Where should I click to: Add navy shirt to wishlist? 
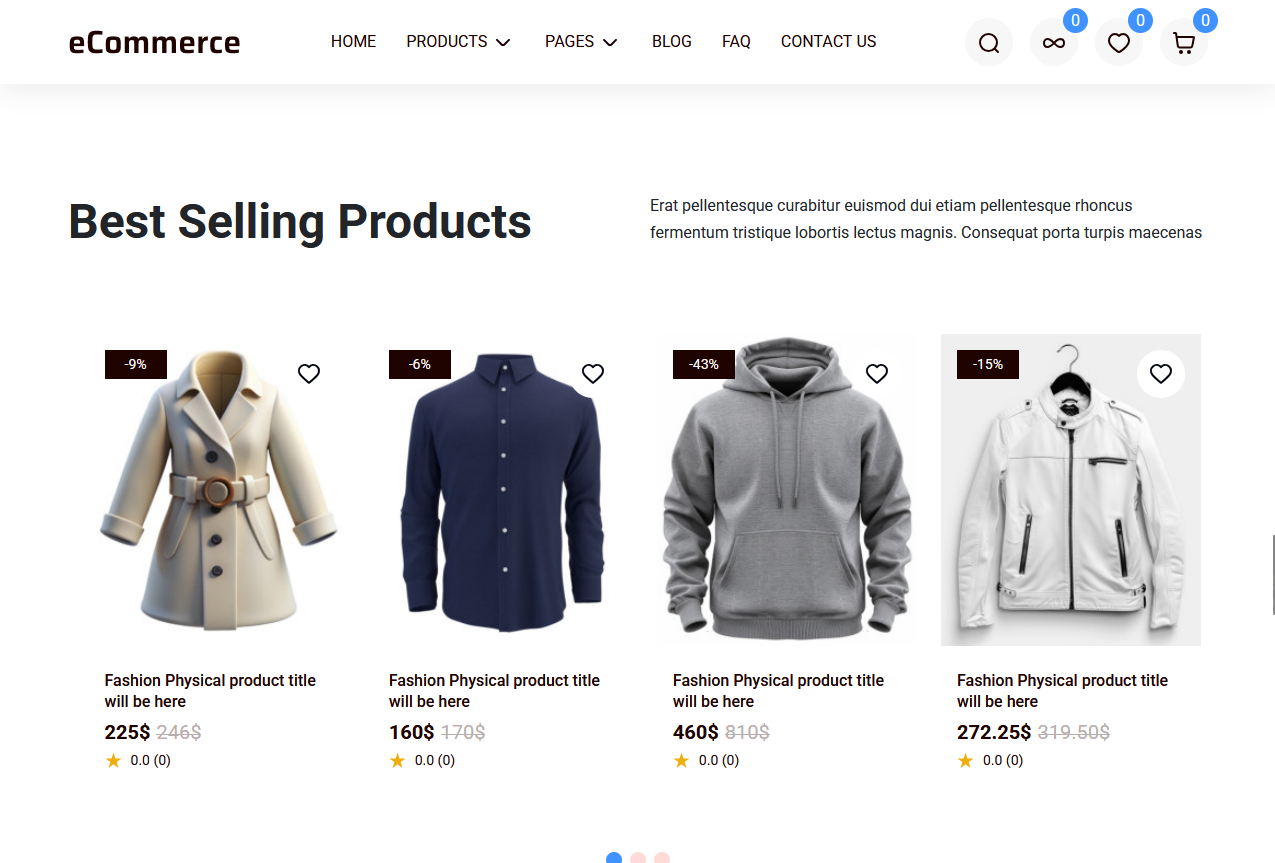coord(593,374)
